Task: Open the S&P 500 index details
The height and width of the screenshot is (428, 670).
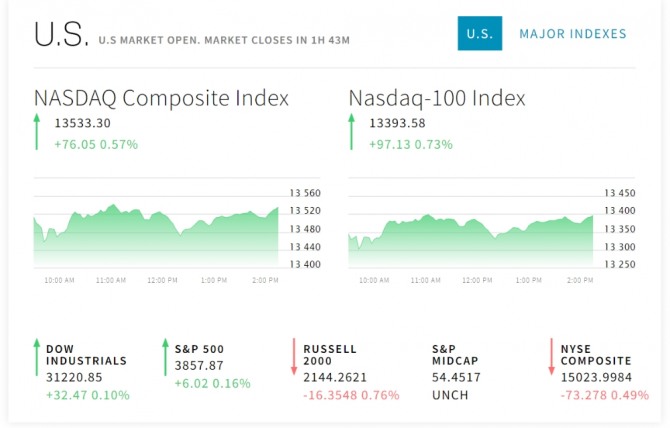Action: click(199, 349)
